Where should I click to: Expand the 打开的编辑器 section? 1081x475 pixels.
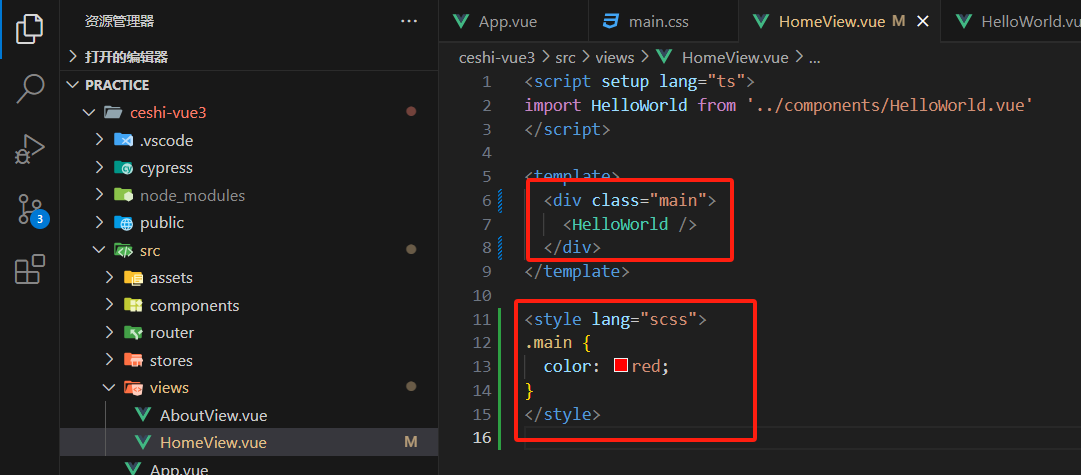pos(74,57)
